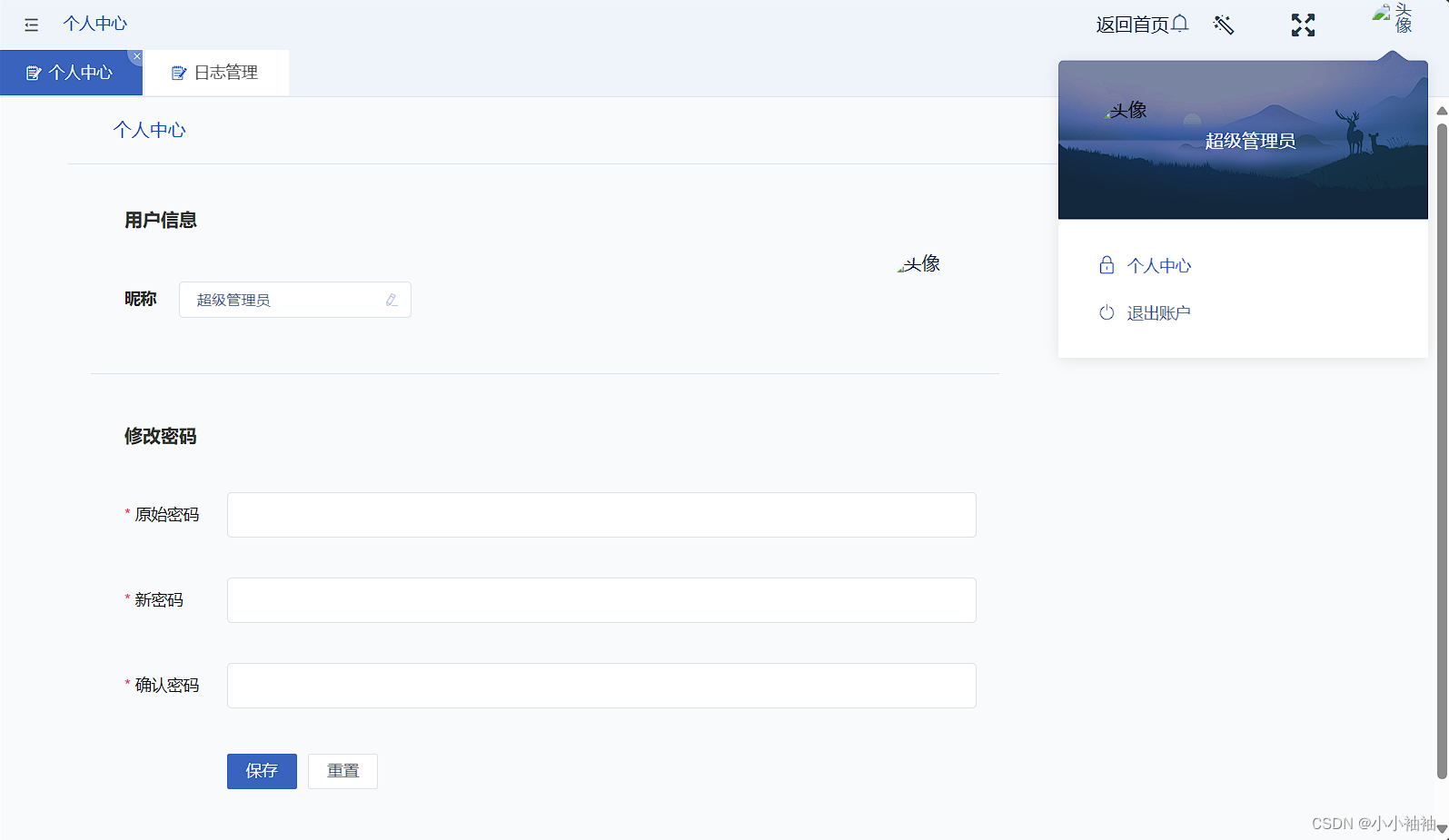Viewport: 1449px width, 840px height.
Task: Save the password with 保存 button
Action: click(262, 771)
